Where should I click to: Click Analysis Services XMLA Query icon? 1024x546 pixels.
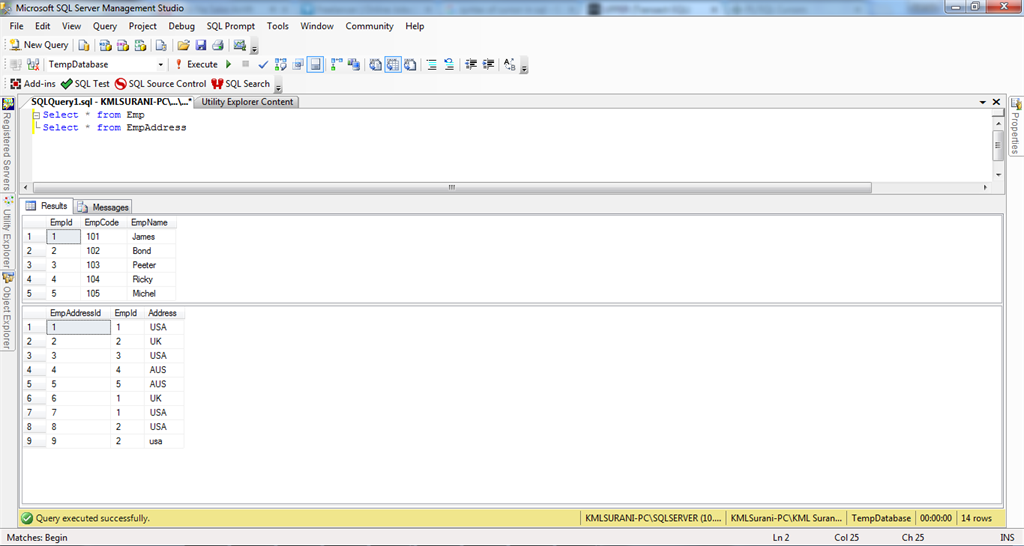[140, 45]
